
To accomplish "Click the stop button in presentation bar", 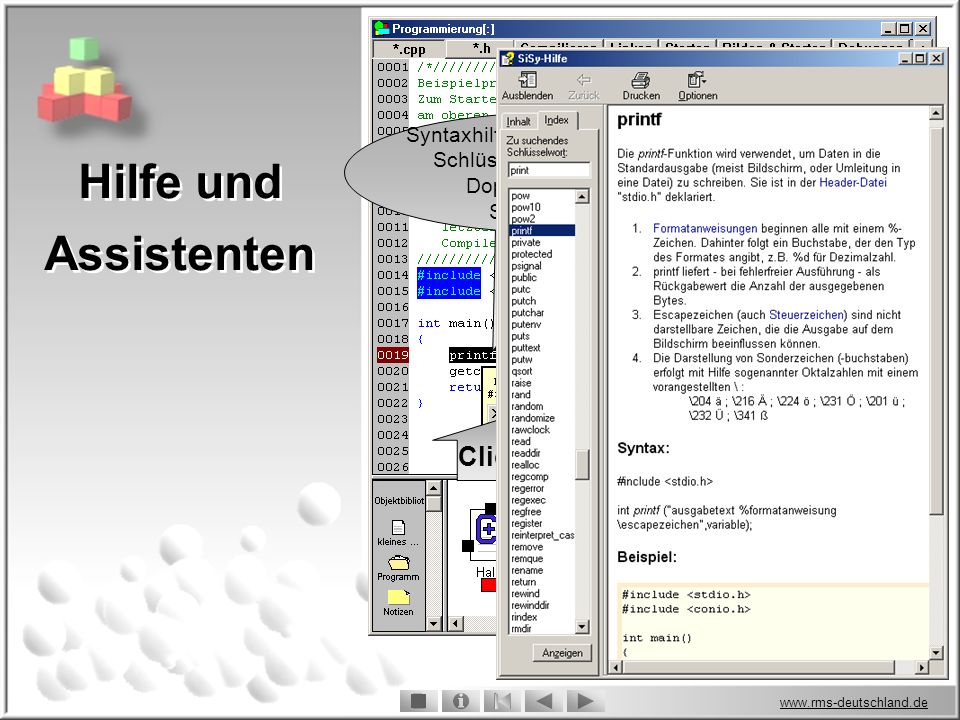I will pyautogui.click(x=418, y=701).
